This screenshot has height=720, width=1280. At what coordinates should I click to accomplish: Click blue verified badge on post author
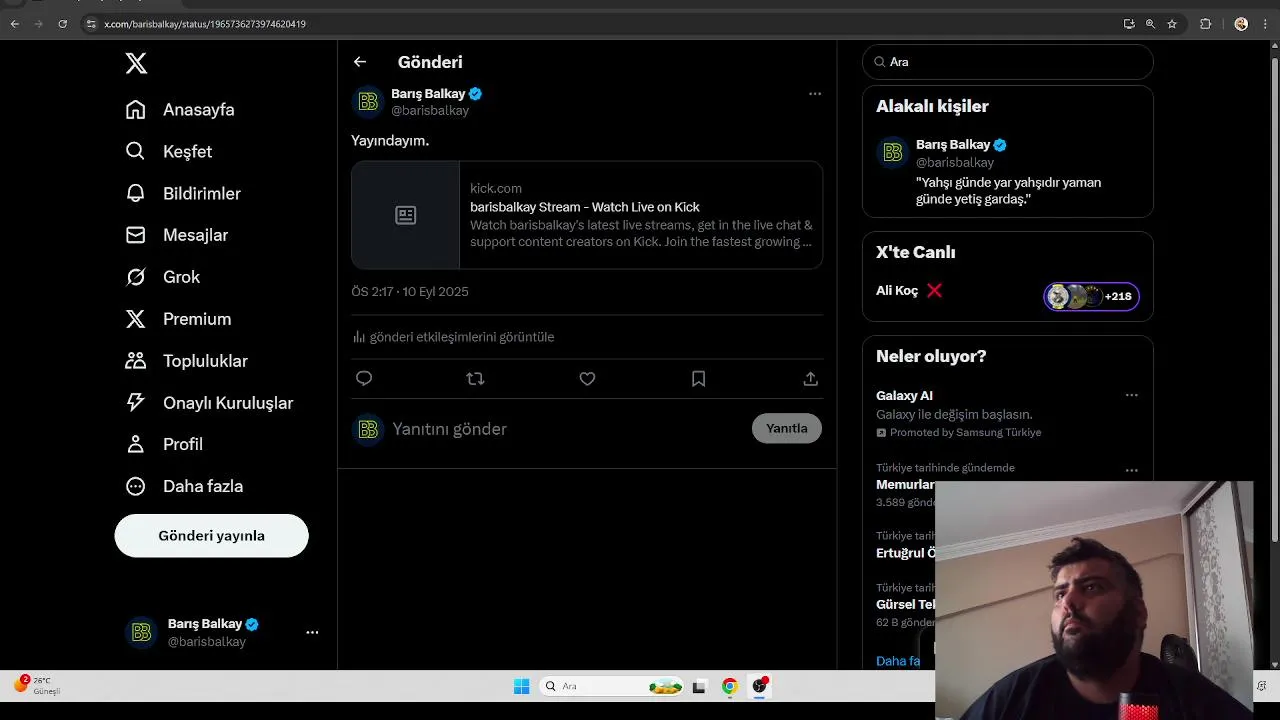click(x=476, y=94)
